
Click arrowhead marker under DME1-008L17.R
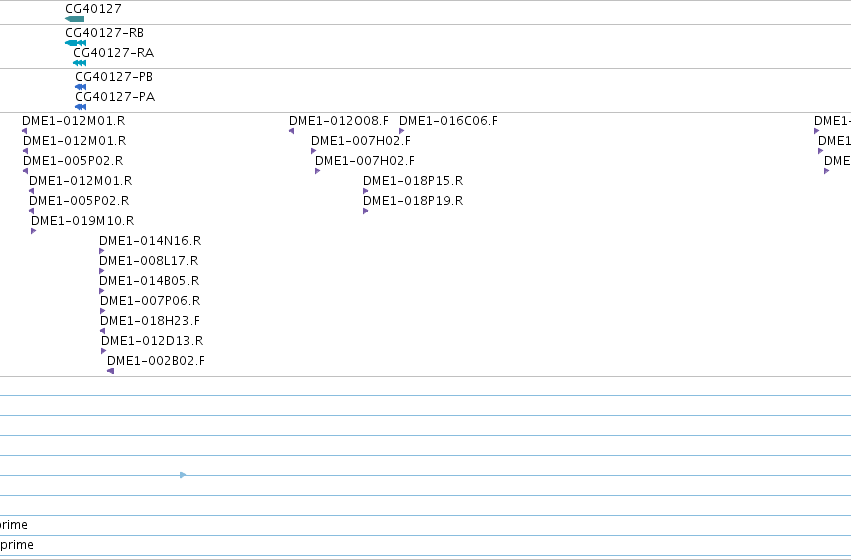[x=101, y=271]
